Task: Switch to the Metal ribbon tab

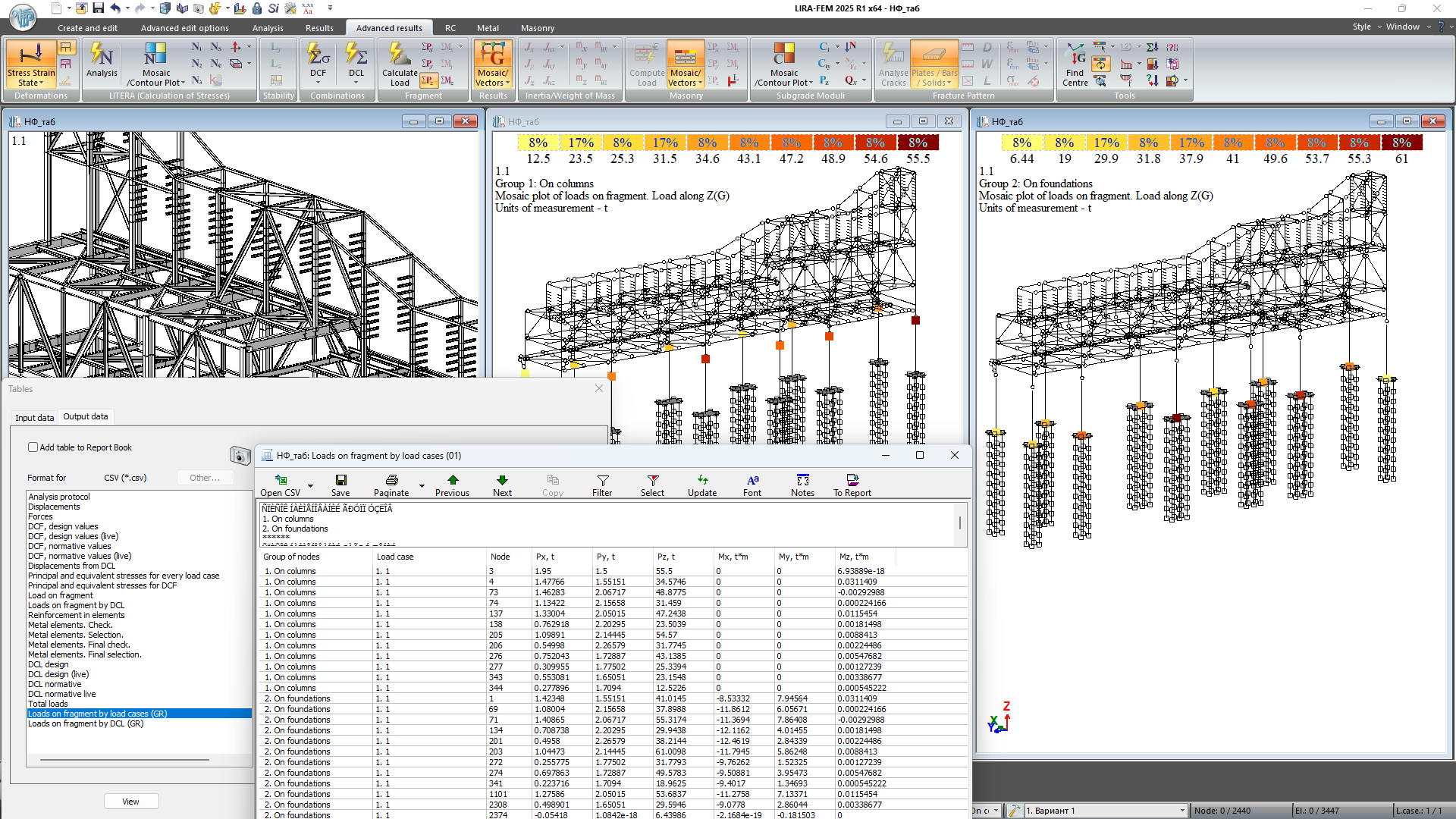Action: click(488, 28)
